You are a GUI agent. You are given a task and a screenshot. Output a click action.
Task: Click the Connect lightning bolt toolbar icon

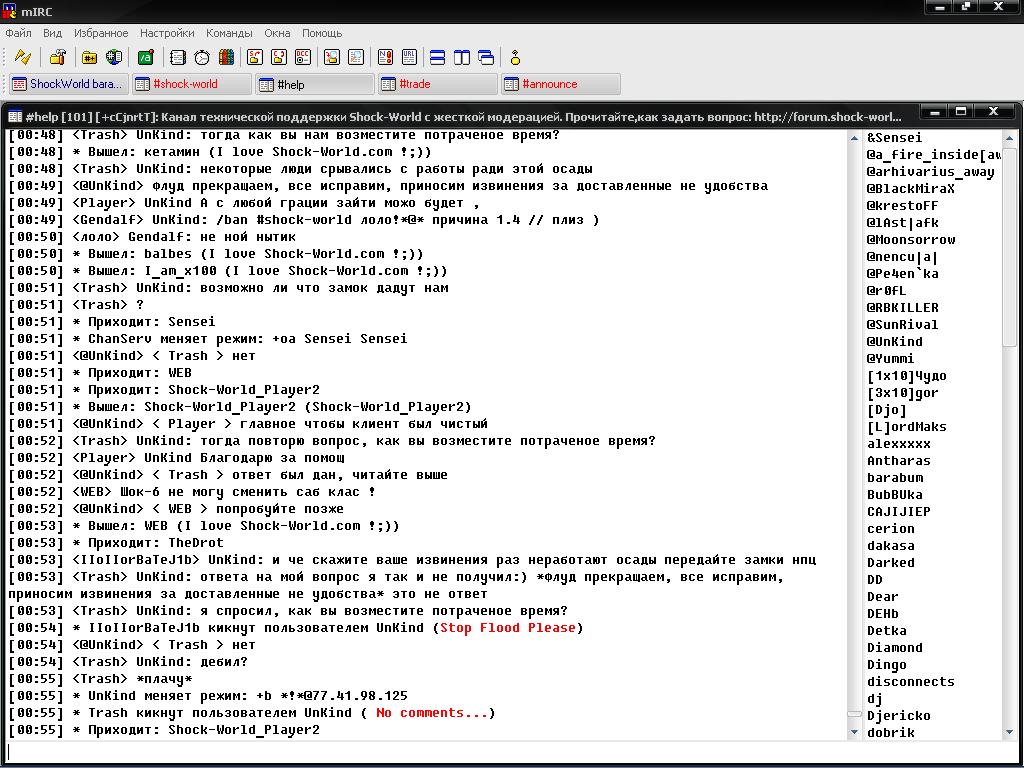pyautogui.click(x=23, y=57)
